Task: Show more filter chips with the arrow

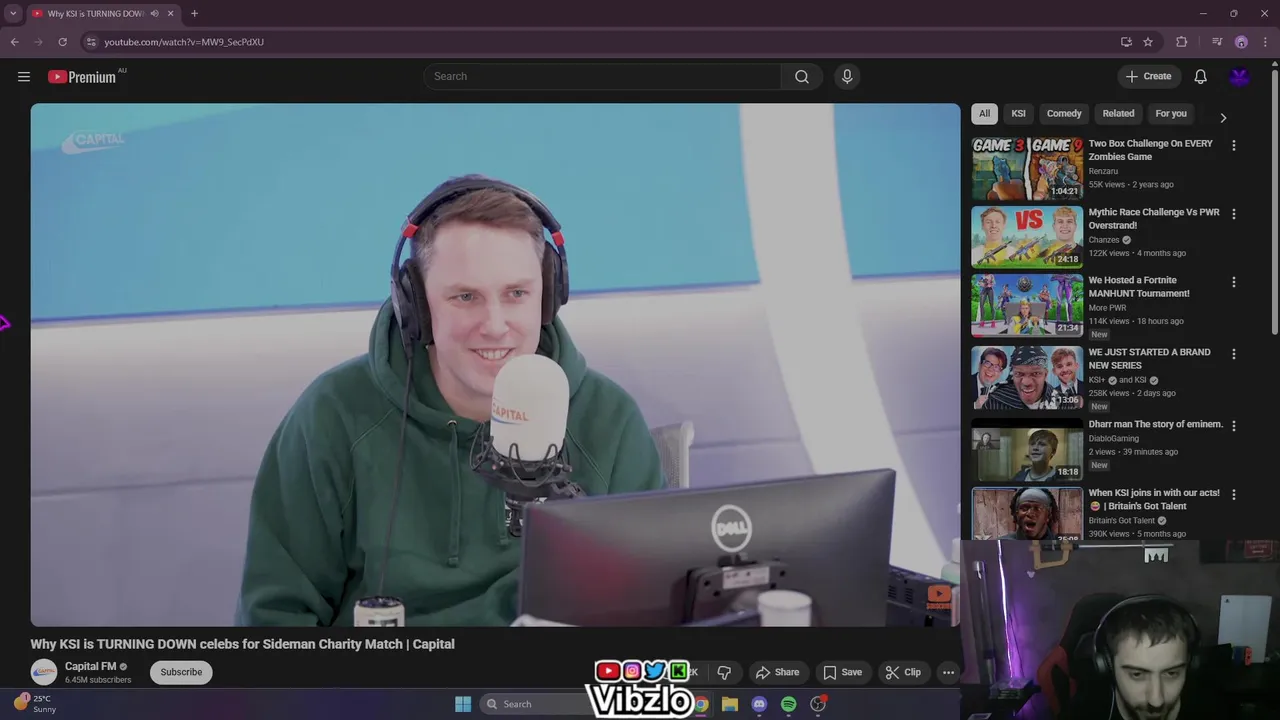Action: [1222, 117]
